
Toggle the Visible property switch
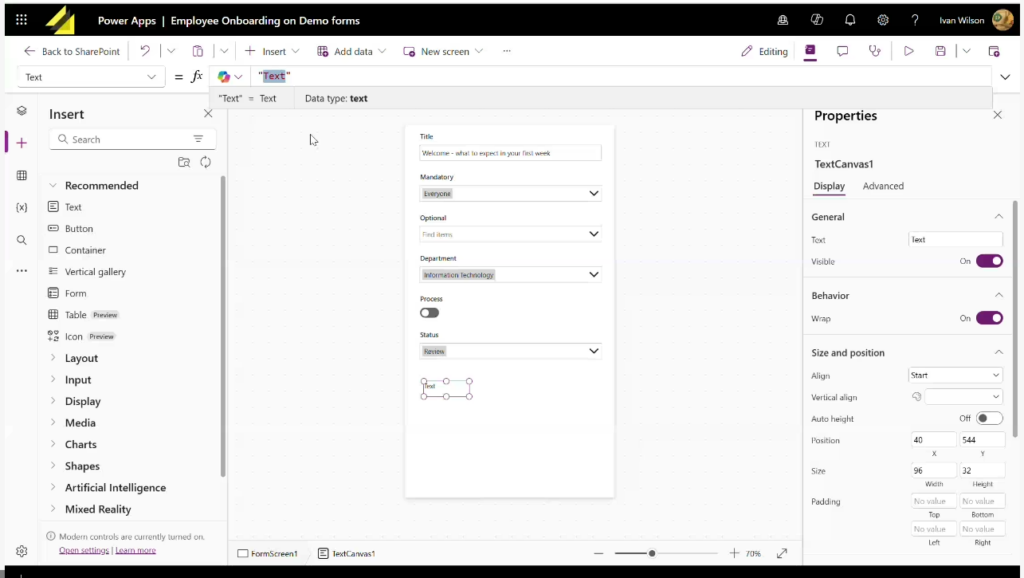(x=988, y=261)
